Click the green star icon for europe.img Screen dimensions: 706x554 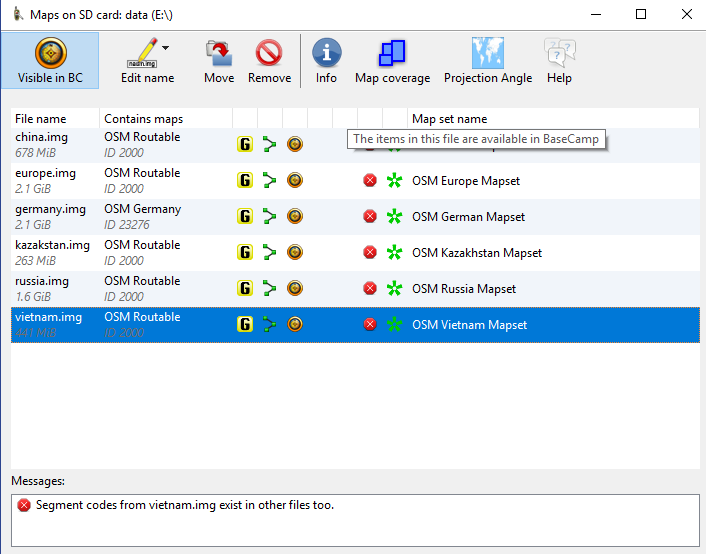(394, 181)
